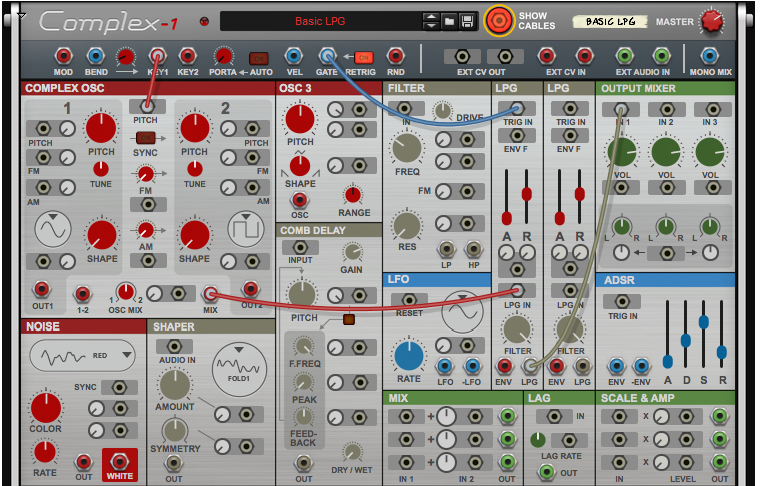Select oscillator 2 square waveform display

coord(246,229)
